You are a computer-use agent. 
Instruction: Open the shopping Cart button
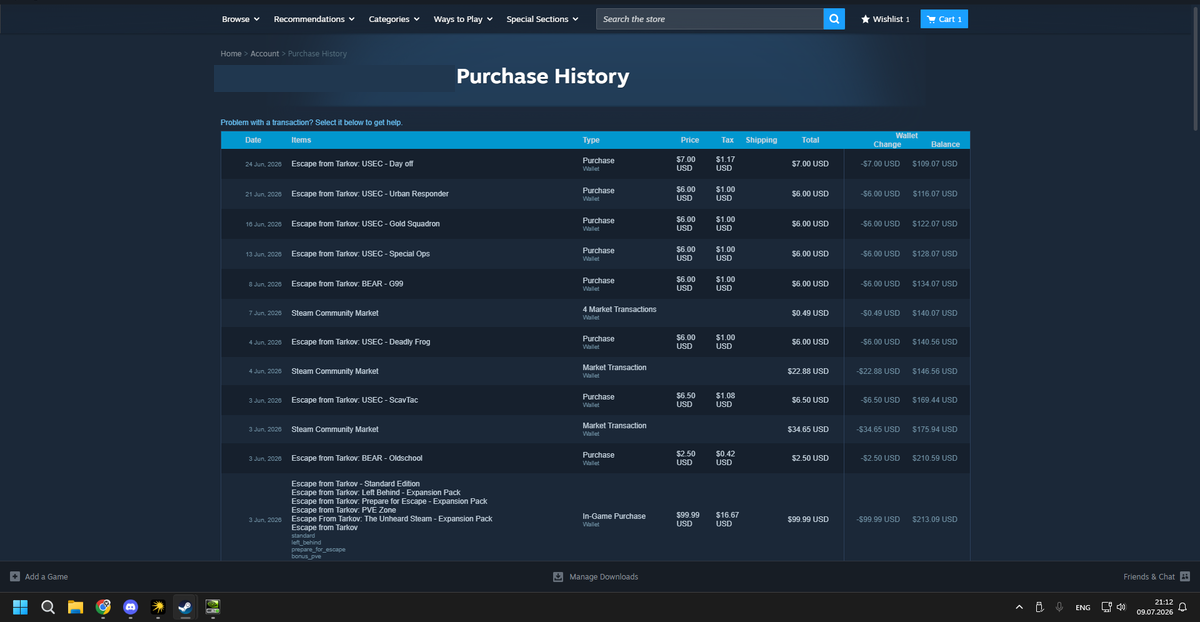coord(944,19)
